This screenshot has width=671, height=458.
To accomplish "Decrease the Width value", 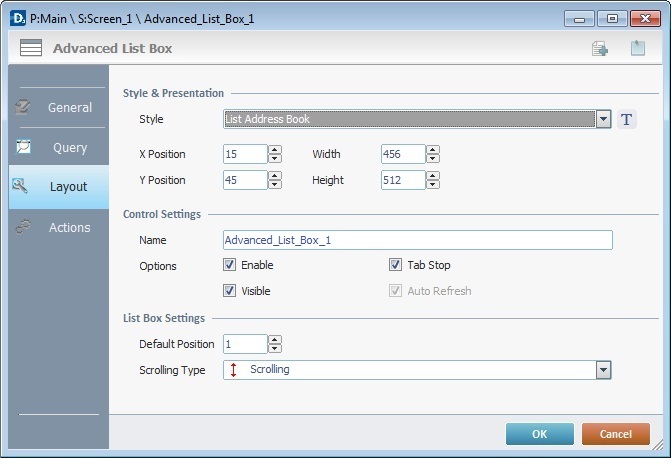I will pos(433,158).
